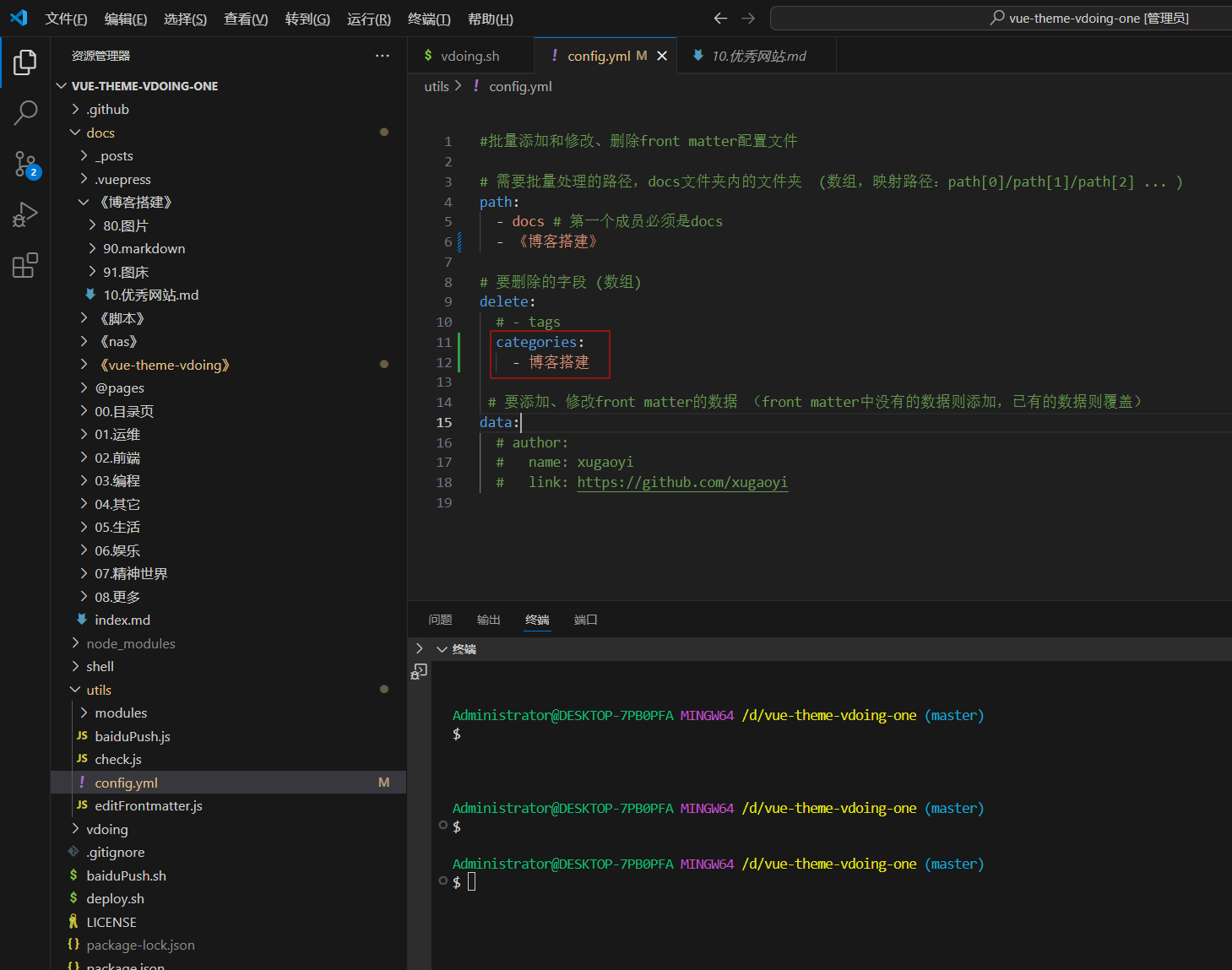Expand the node_modules folder
The height and width of the screenshot is (970, 1232).
(x=228, y=643)
